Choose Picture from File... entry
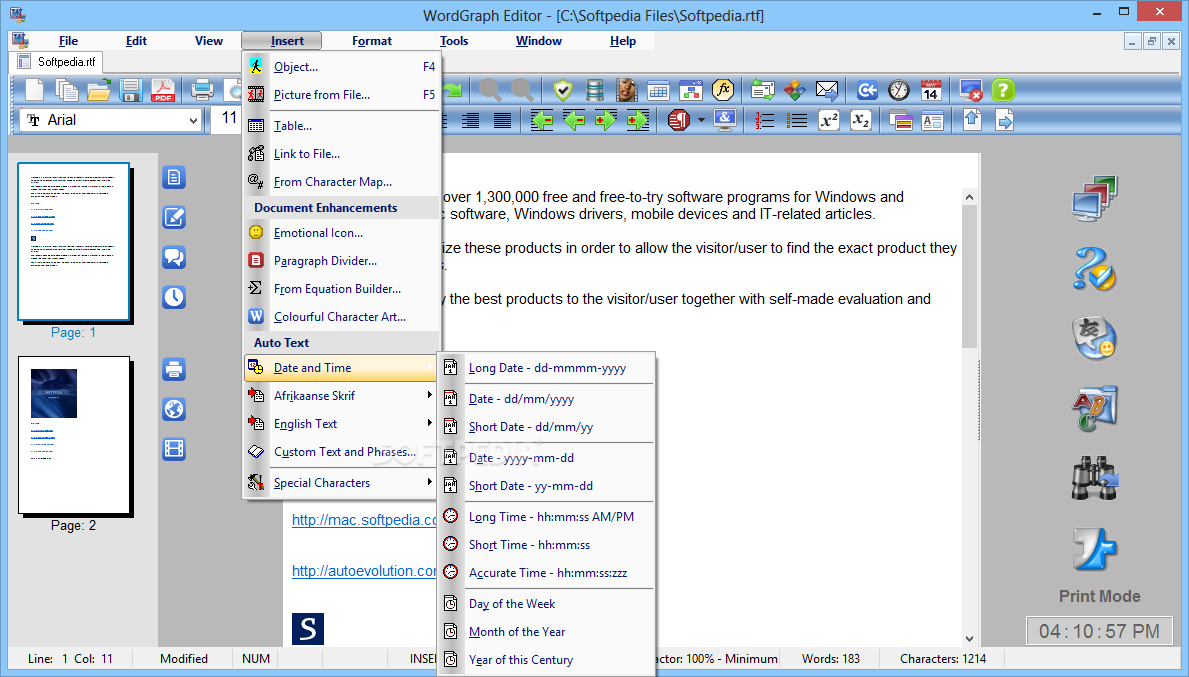Screen dimensions: 1189x677 point(340,95)
